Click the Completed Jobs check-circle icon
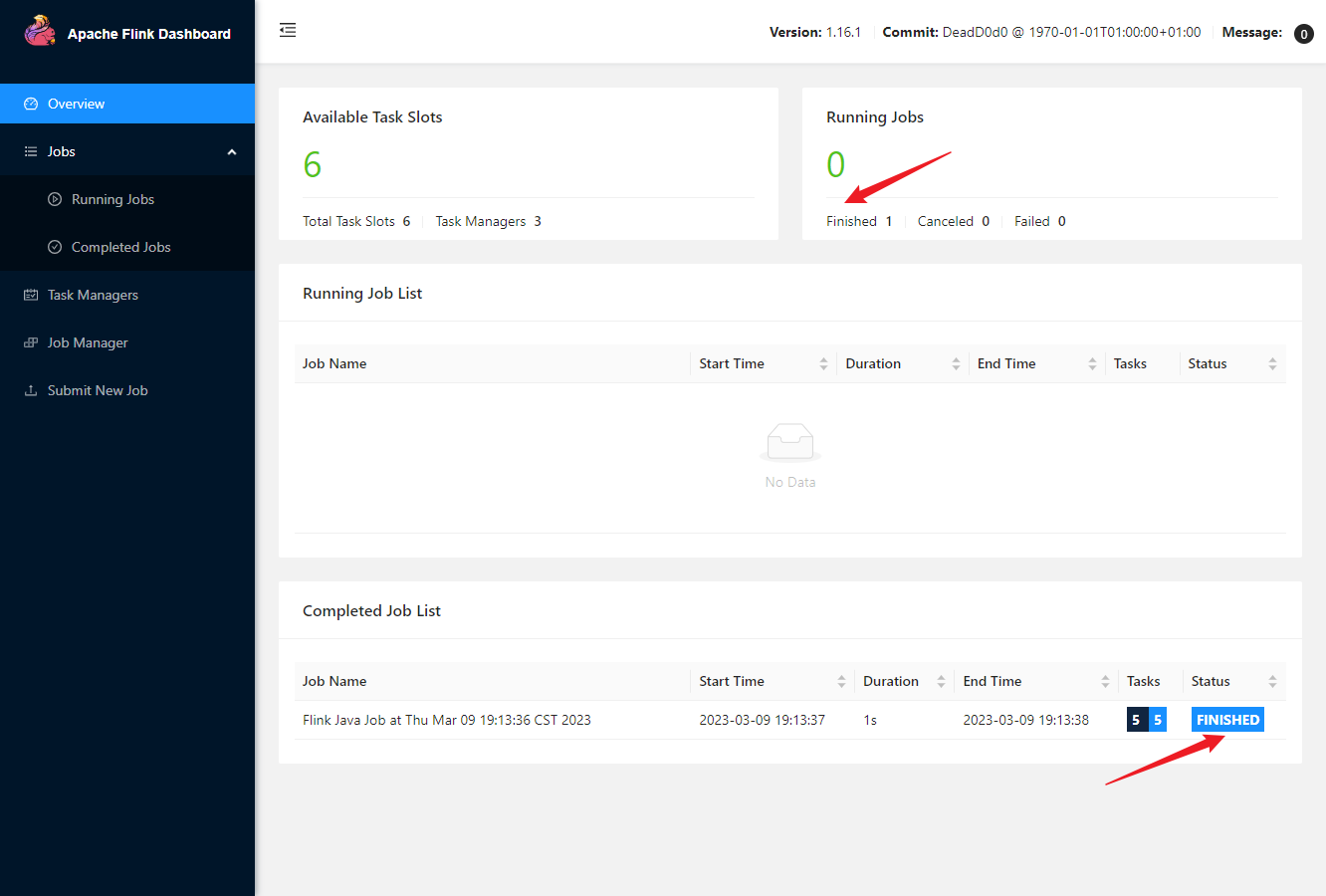The width and height of the screenshot is (1326, 896). tap(55, 247)
